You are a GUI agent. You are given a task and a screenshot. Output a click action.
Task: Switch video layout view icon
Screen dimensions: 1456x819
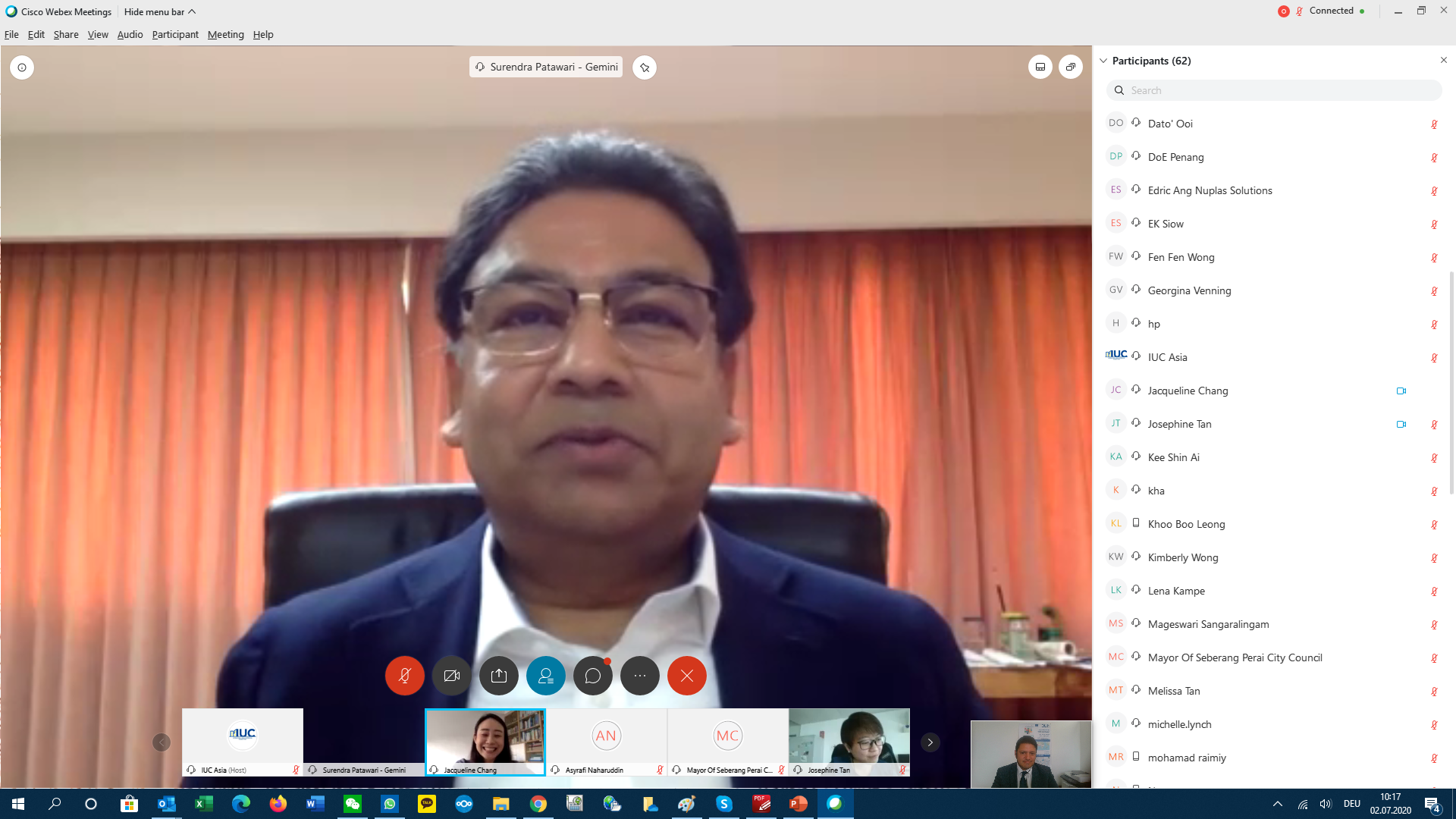pos(1040,67)
